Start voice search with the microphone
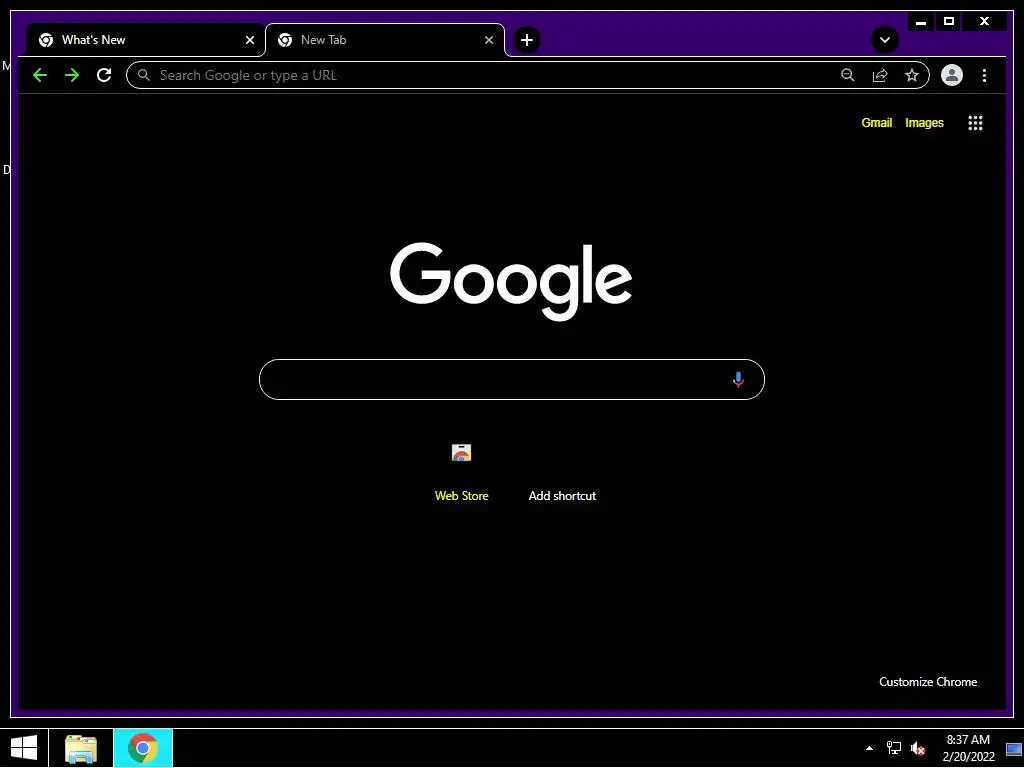Viewport: 1024px width, 768px height. [x=738, y=379]
